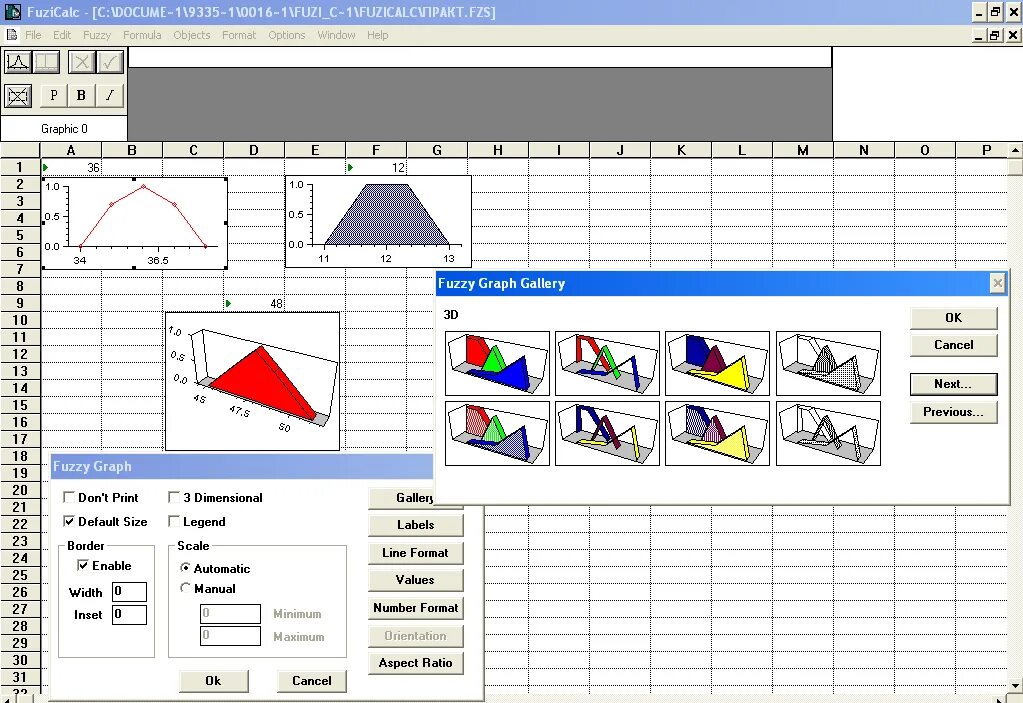The height and width of the screenshot is (703, 1023).
Task: Click Next... in the gallery dialog
Action: [x=953, y=384]
